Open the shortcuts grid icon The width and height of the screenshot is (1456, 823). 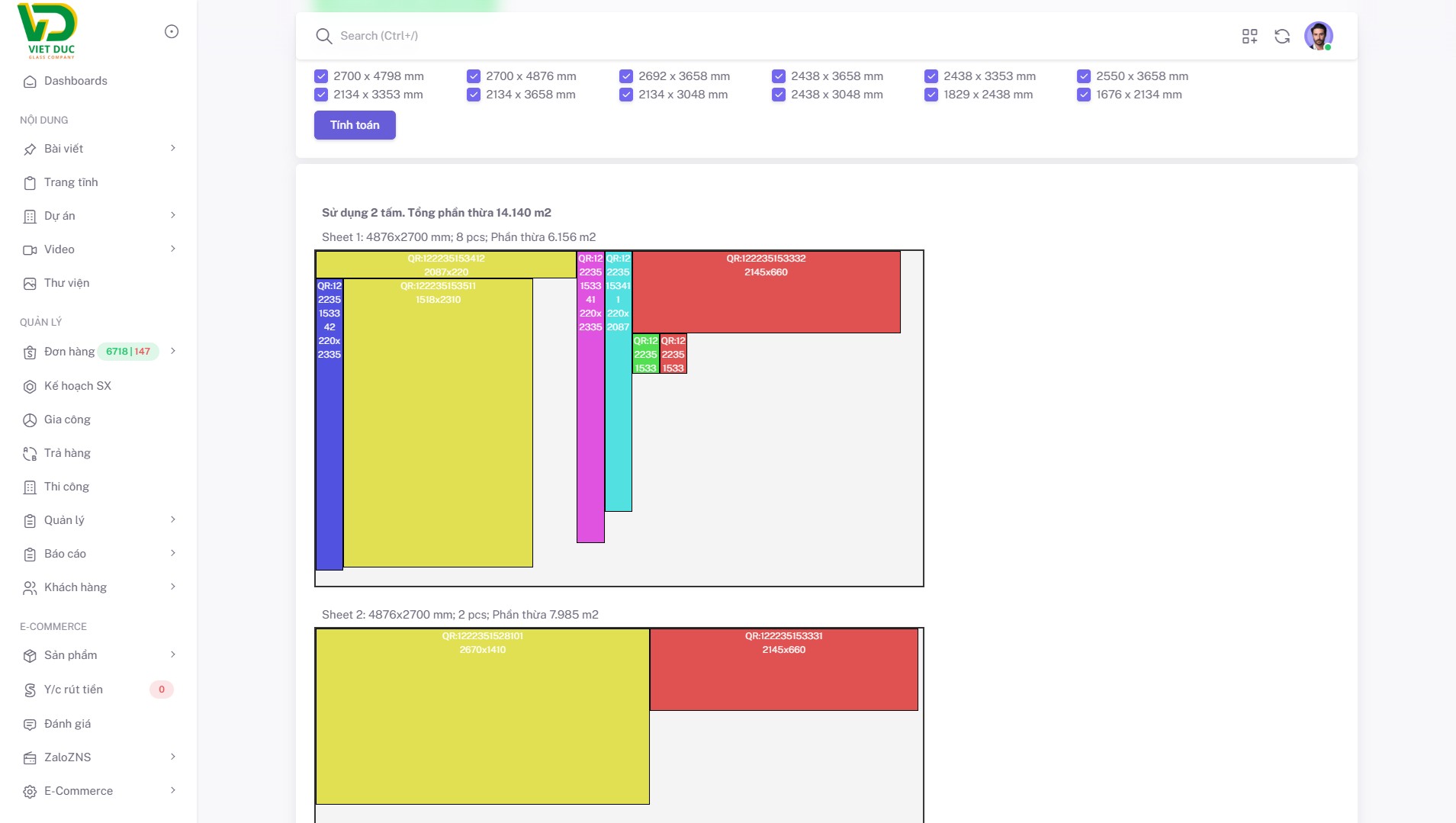(1249, 36)
